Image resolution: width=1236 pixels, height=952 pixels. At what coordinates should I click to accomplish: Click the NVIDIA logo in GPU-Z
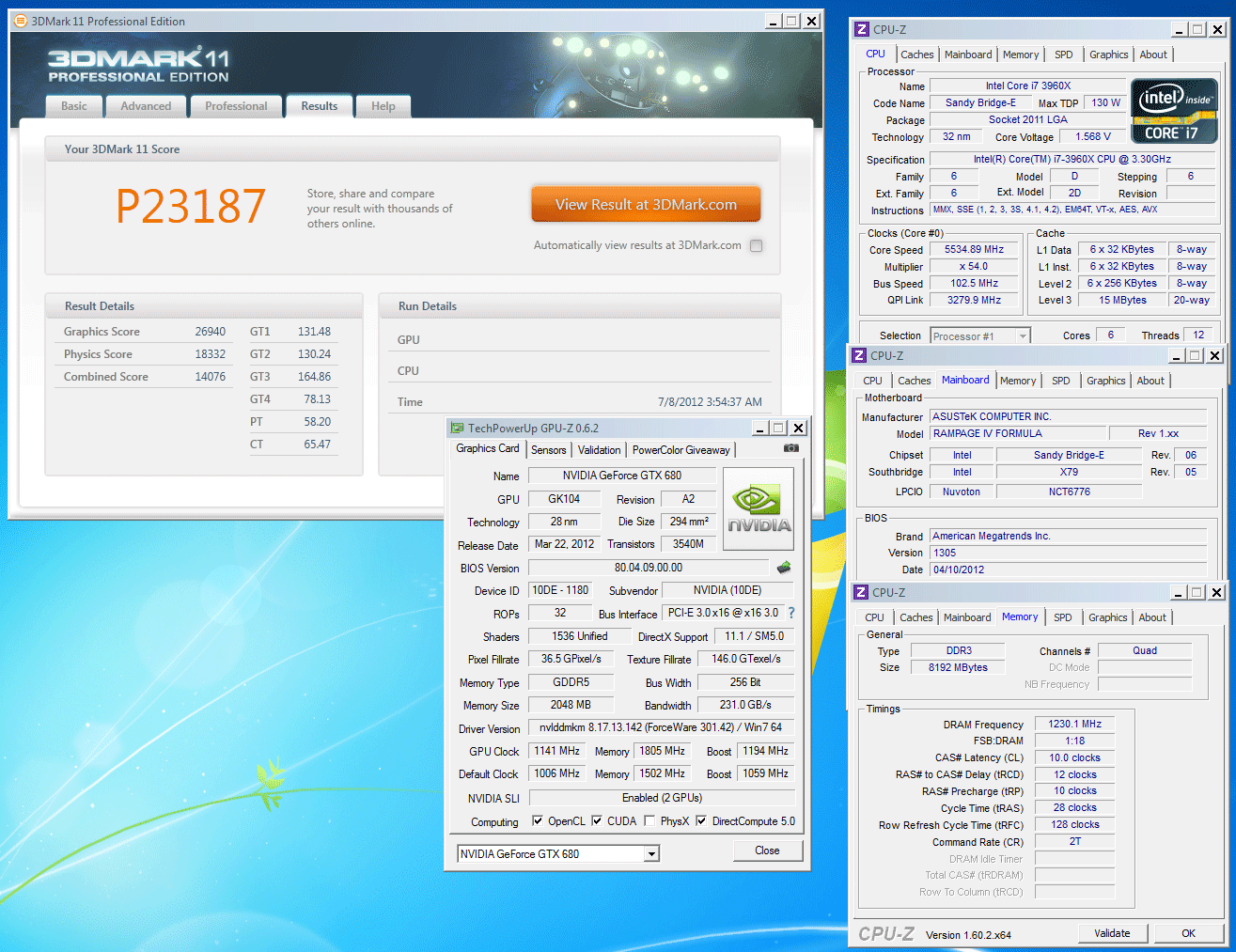pos(759,508)
